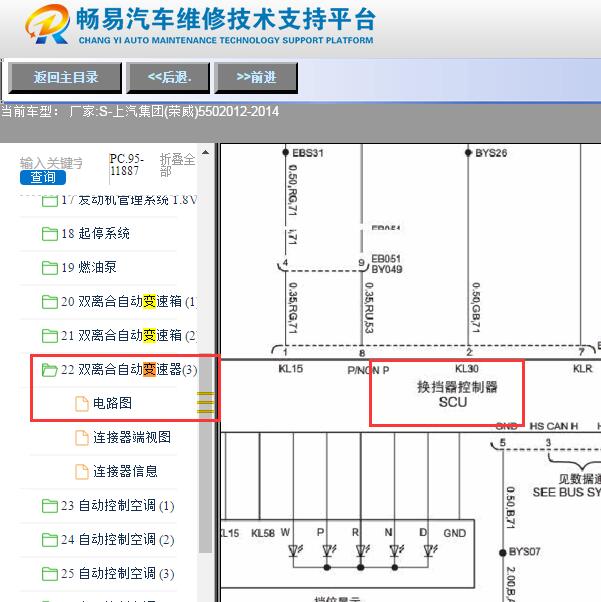Click the BYS07 ground splice label

pos(524,552)
